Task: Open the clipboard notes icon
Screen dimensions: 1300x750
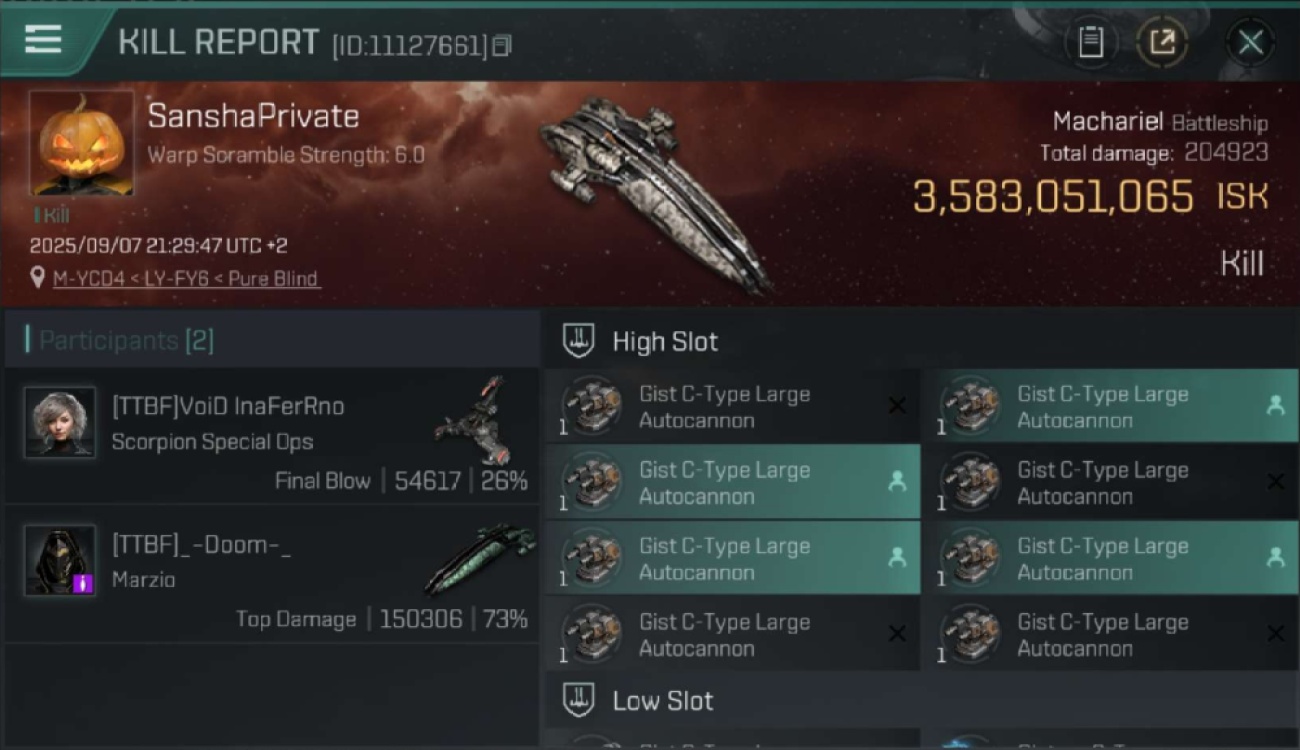Action: coord(1090,42)
